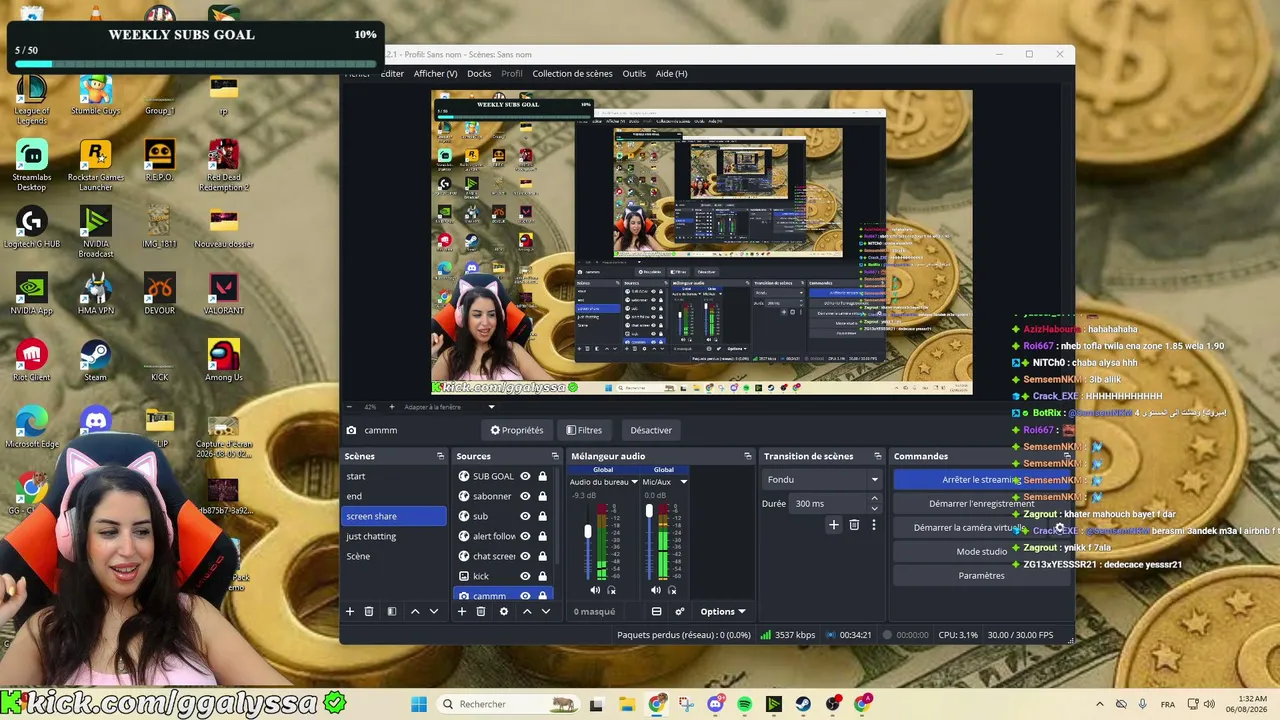This screenshot has width=1280, height=720.
Task: Mute the Mic/Aux speaker icon
Action: pos(656,590)
